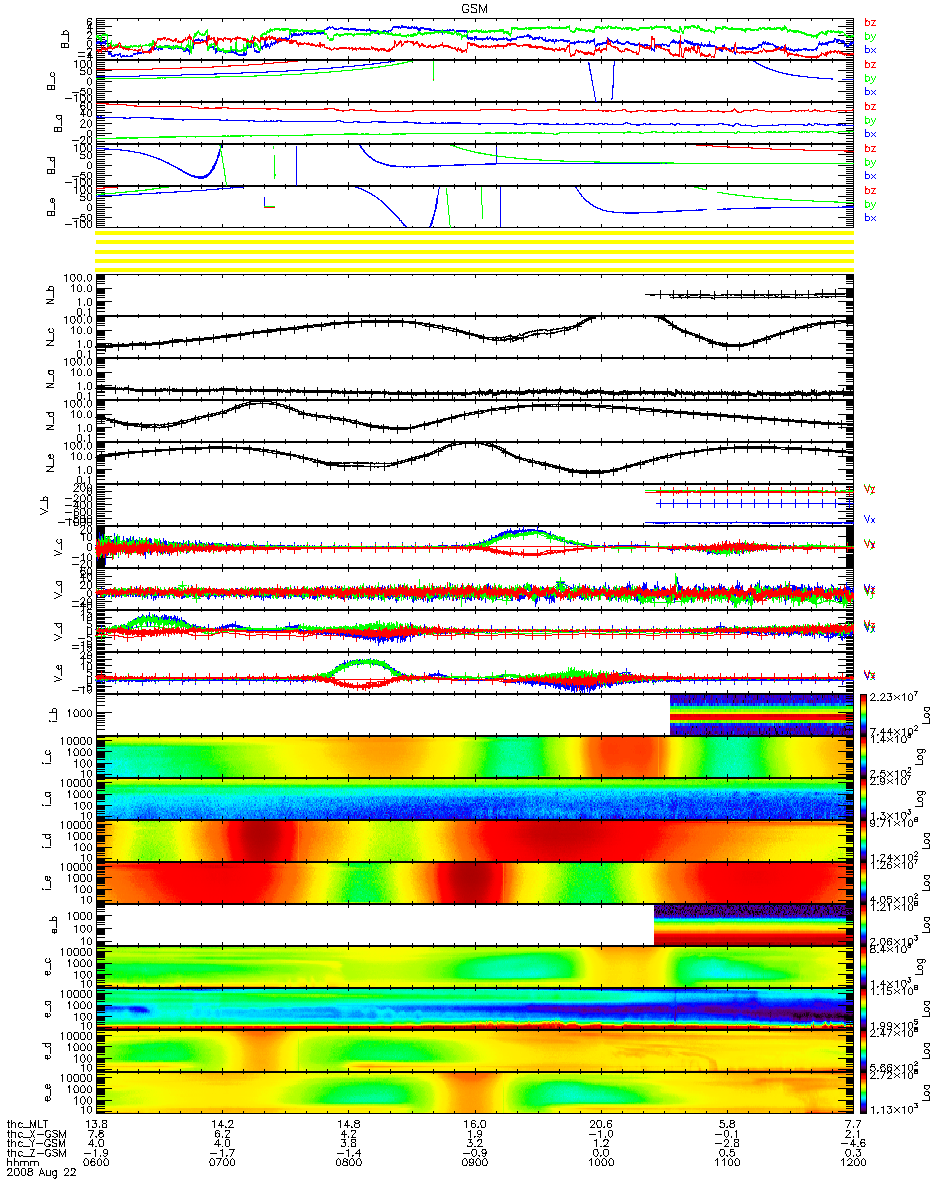Viewport: 930px width, 1200px height.
Task: Click the N_d density axis label
Action: click(x=50, y=421)
